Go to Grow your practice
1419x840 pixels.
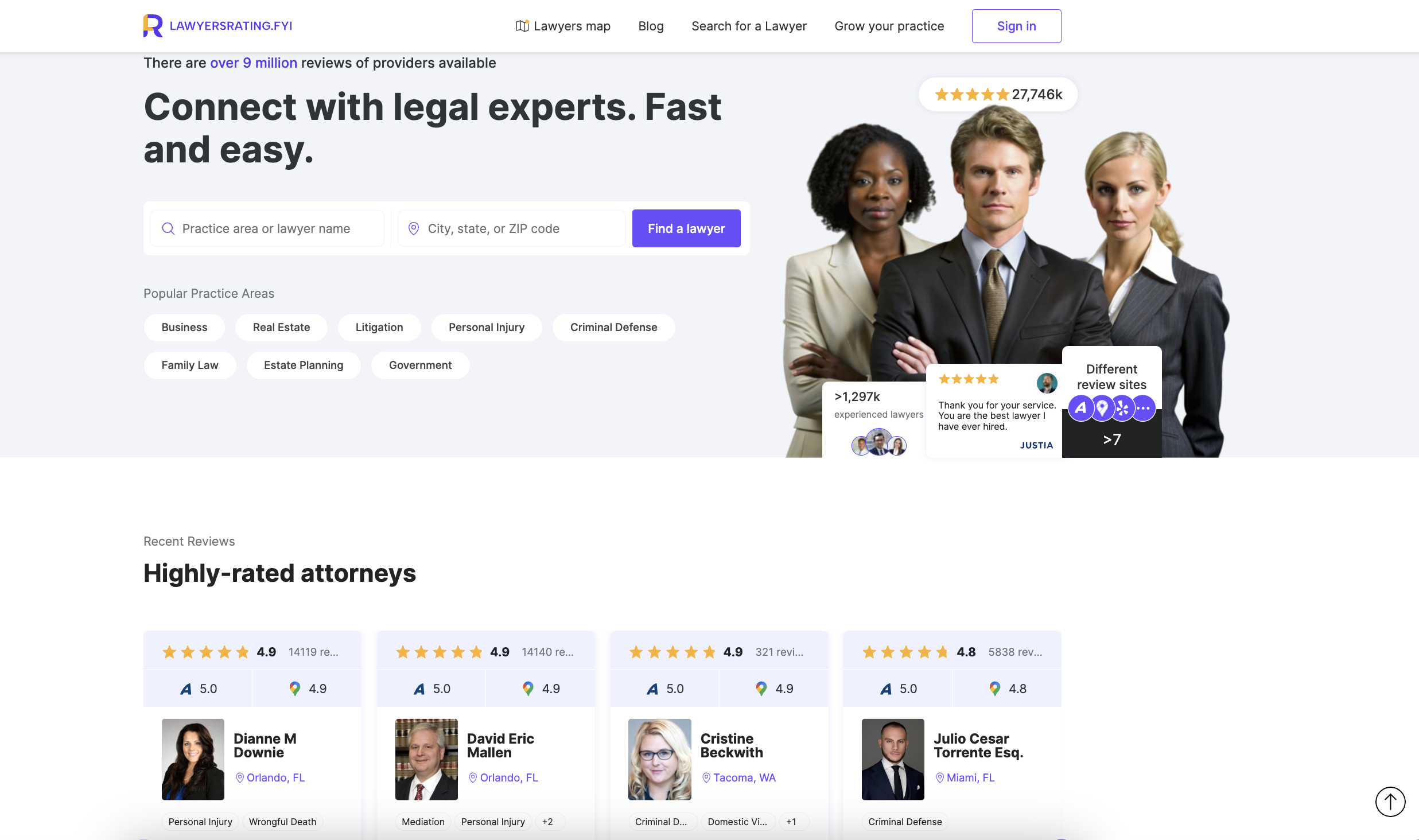coord(889,26)
